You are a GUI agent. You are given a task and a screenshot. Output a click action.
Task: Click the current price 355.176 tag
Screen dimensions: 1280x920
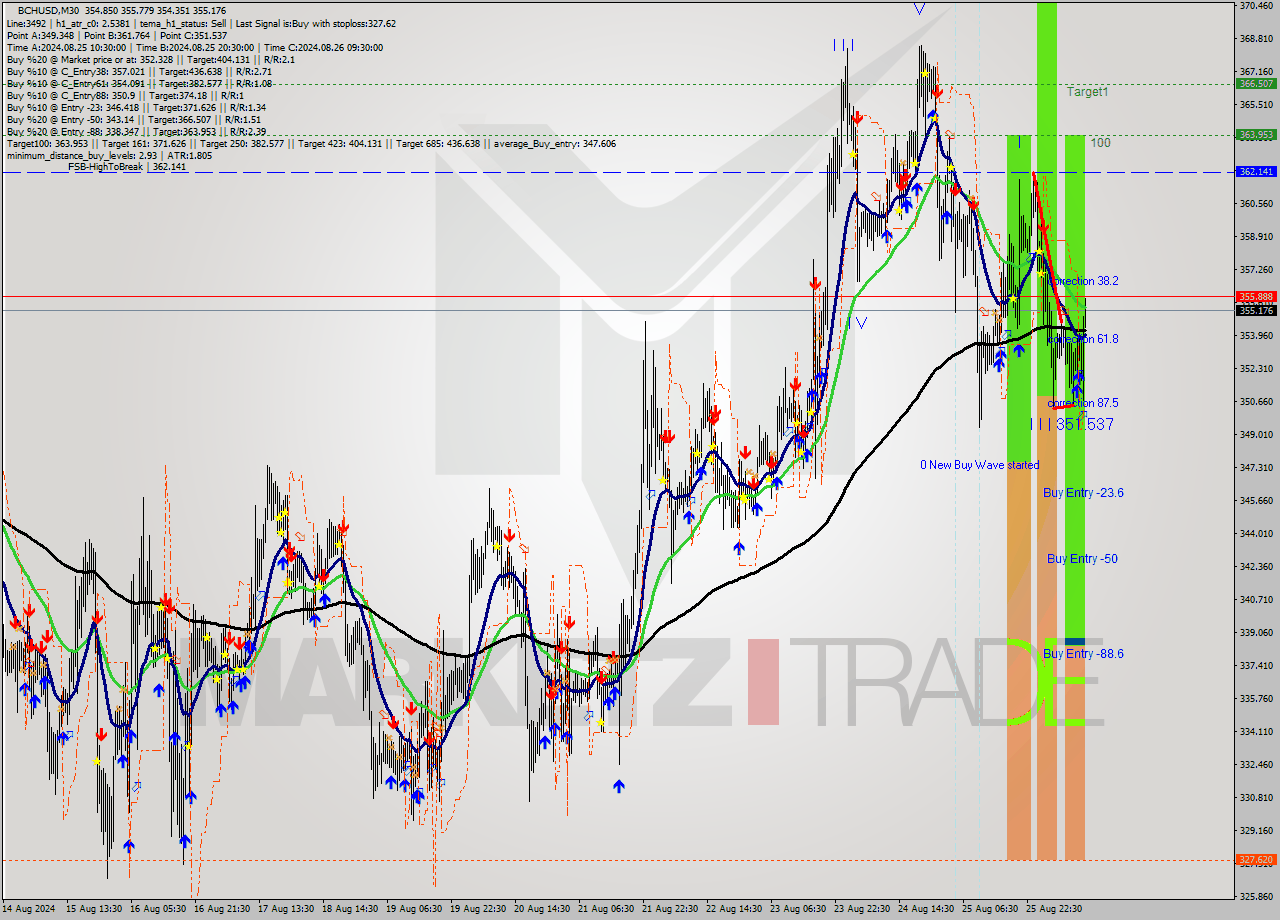coord(1256,310)
